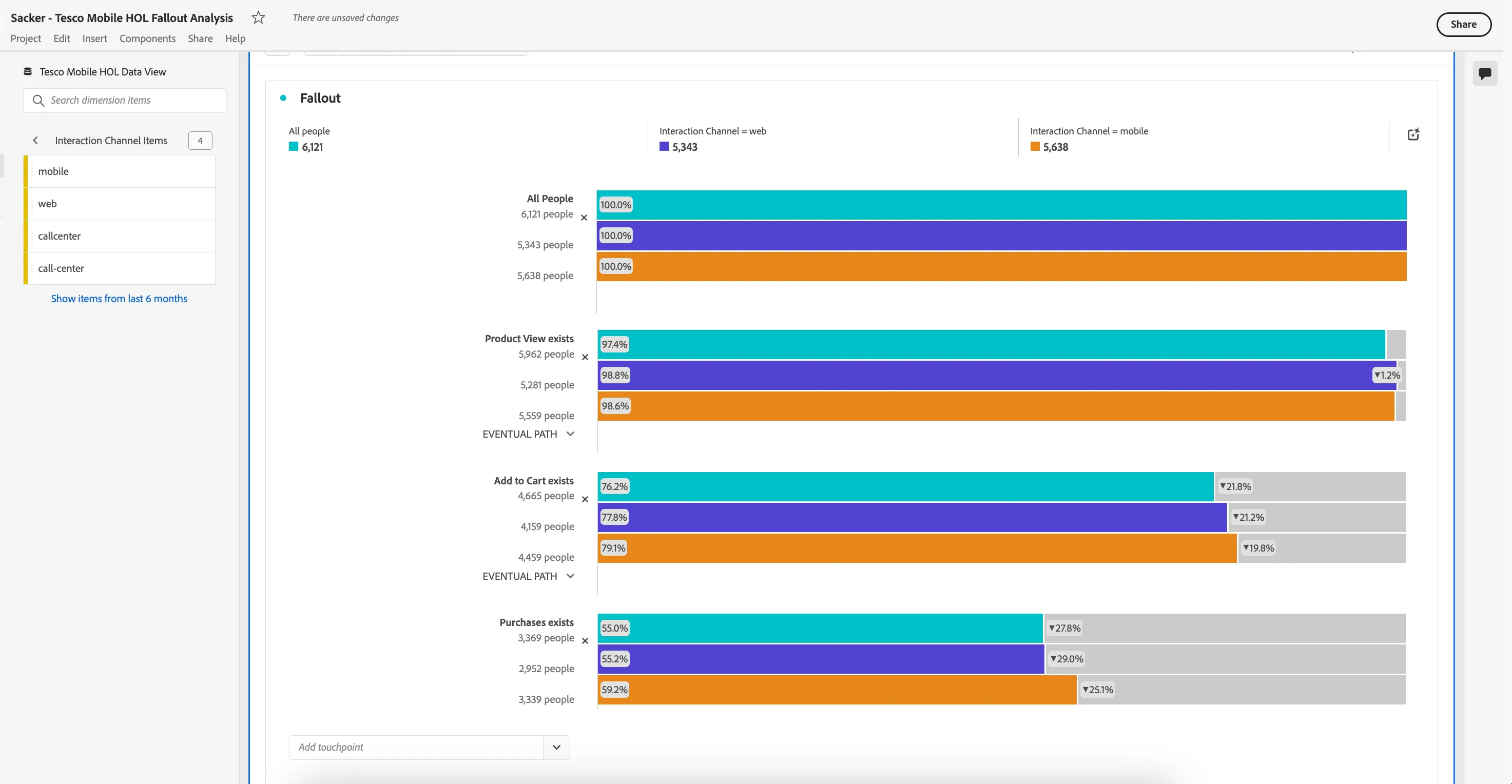Click the 27.8% fallout gray bar
This screenshot has height=784, width=1512.
tap(1225, 628)
